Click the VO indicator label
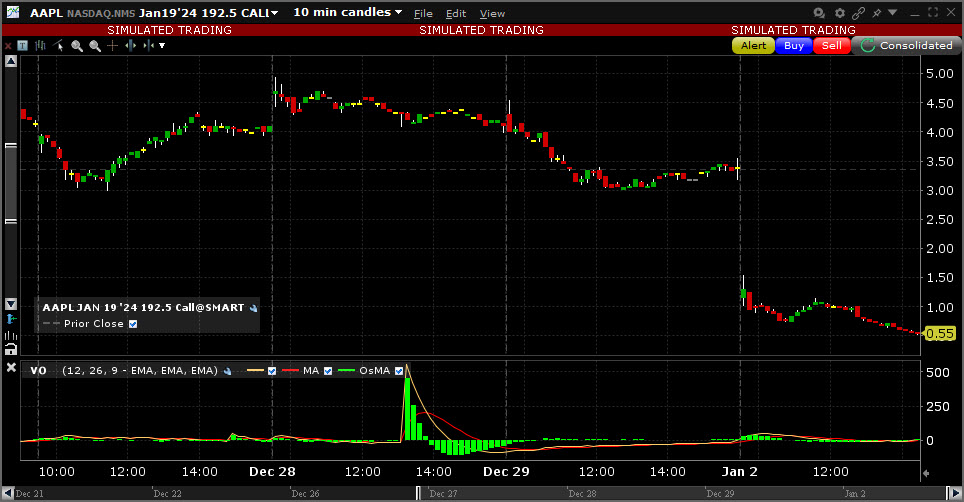964x502 pixels. [x=38, y=371]
